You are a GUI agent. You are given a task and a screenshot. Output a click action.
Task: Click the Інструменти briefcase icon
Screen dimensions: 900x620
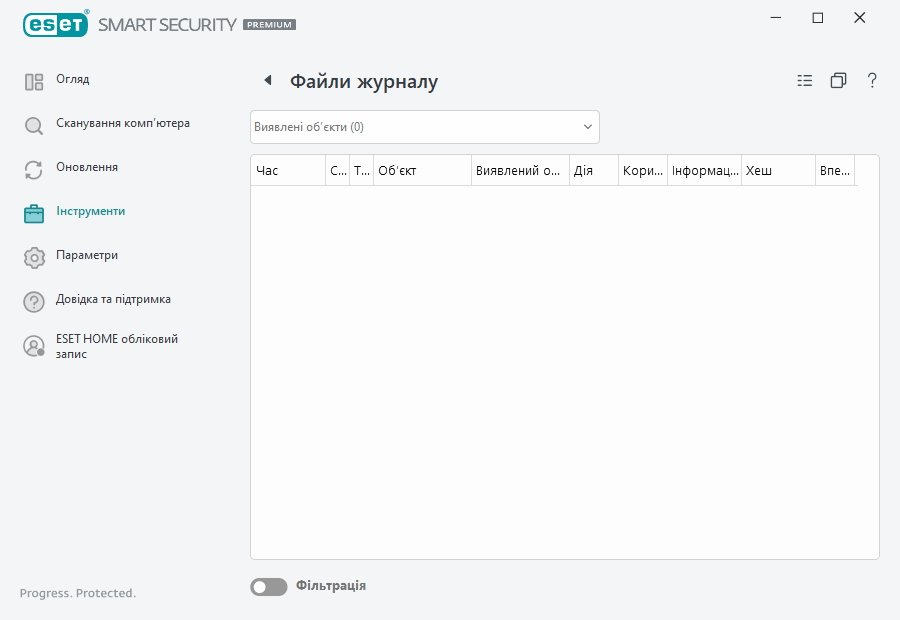pos(34,213)
